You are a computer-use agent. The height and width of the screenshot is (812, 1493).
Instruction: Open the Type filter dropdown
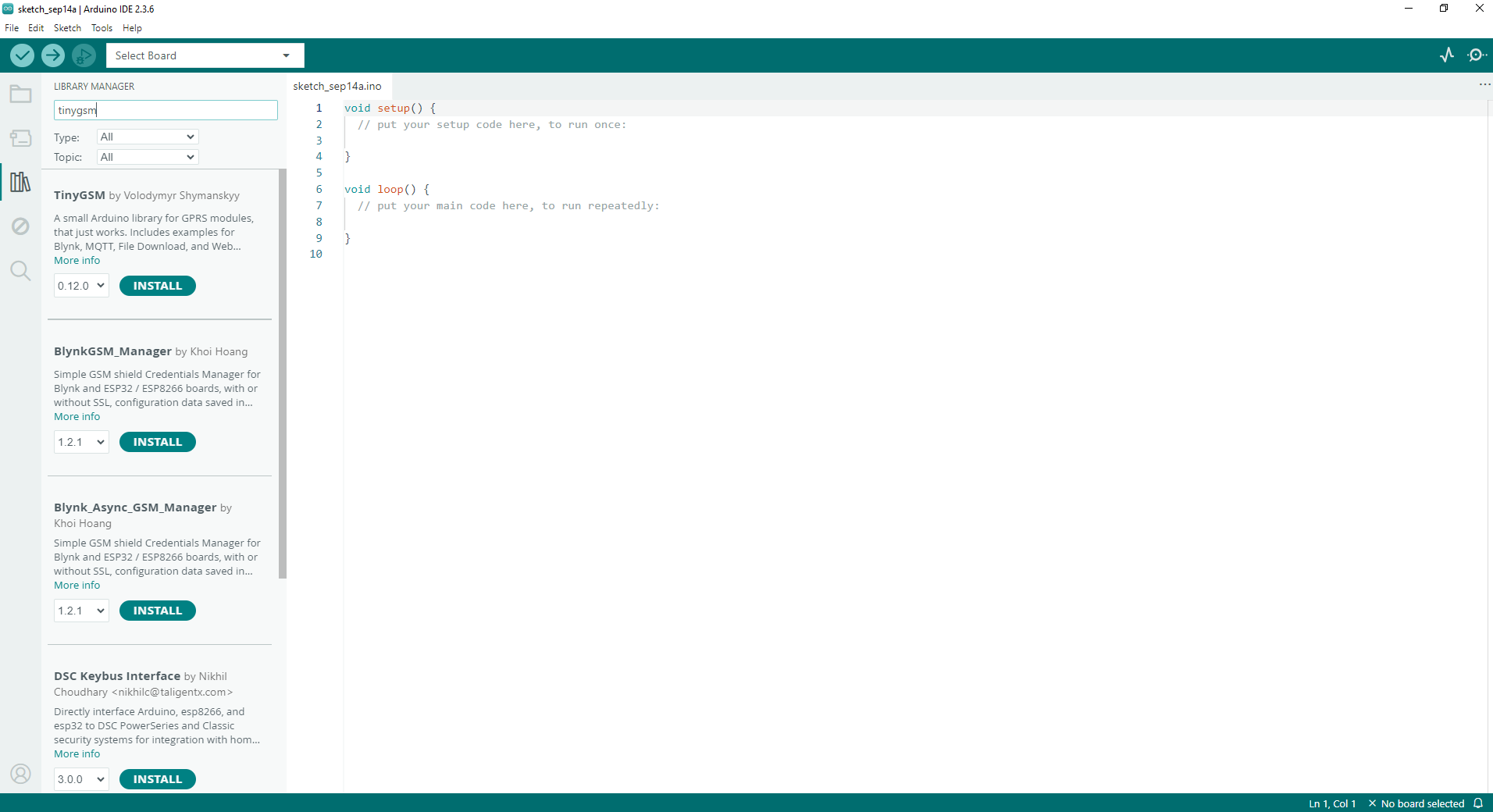(148, 137)
